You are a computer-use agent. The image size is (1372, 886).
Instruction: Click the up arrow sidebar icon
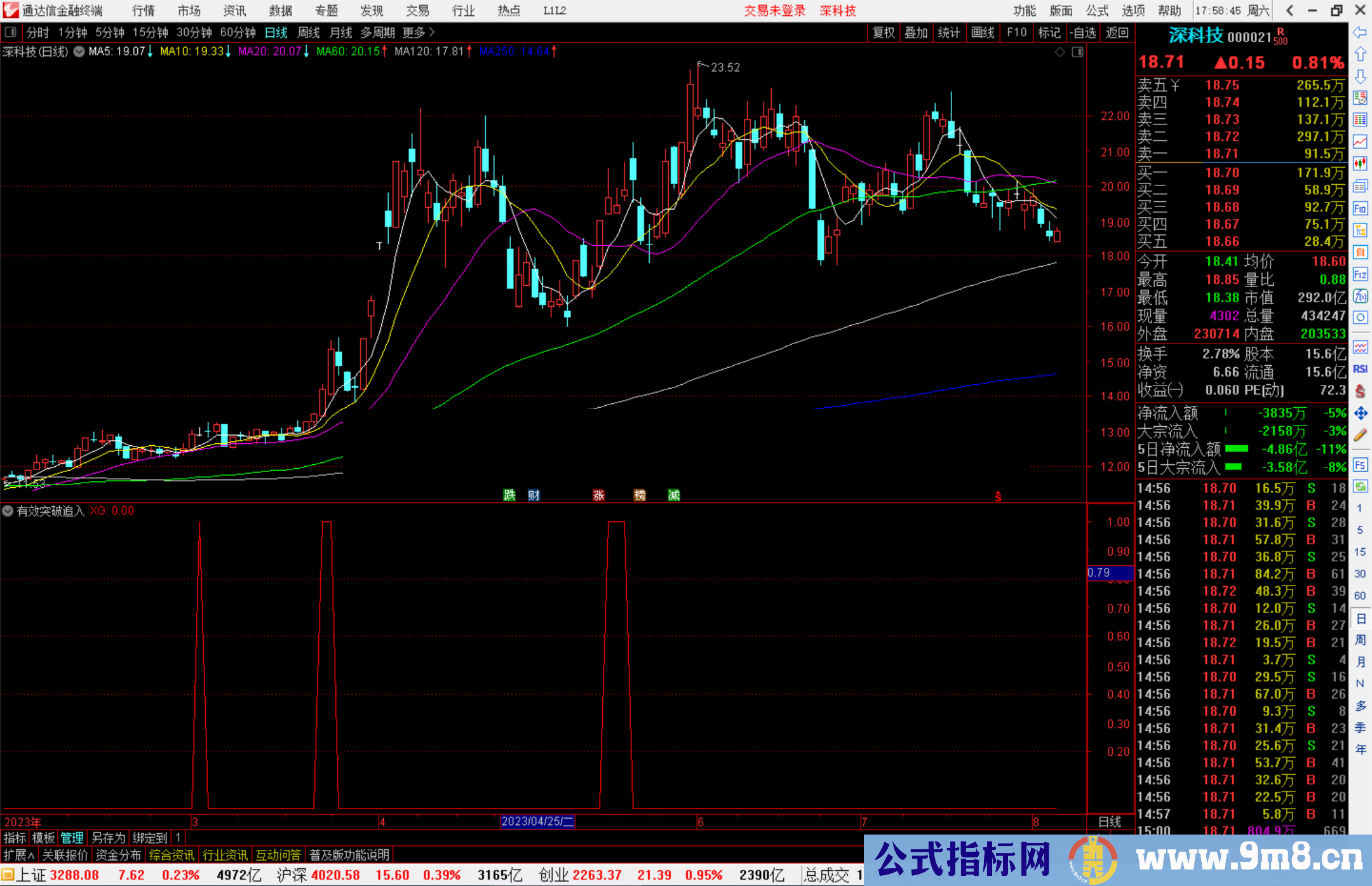1360,55
